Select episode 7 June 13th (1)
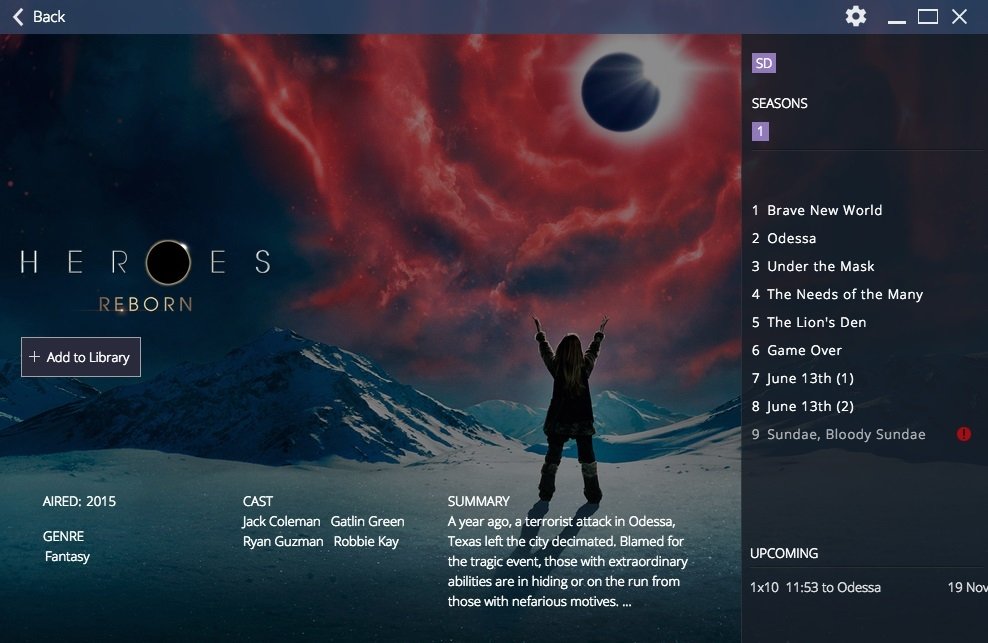 pos(802,378)
